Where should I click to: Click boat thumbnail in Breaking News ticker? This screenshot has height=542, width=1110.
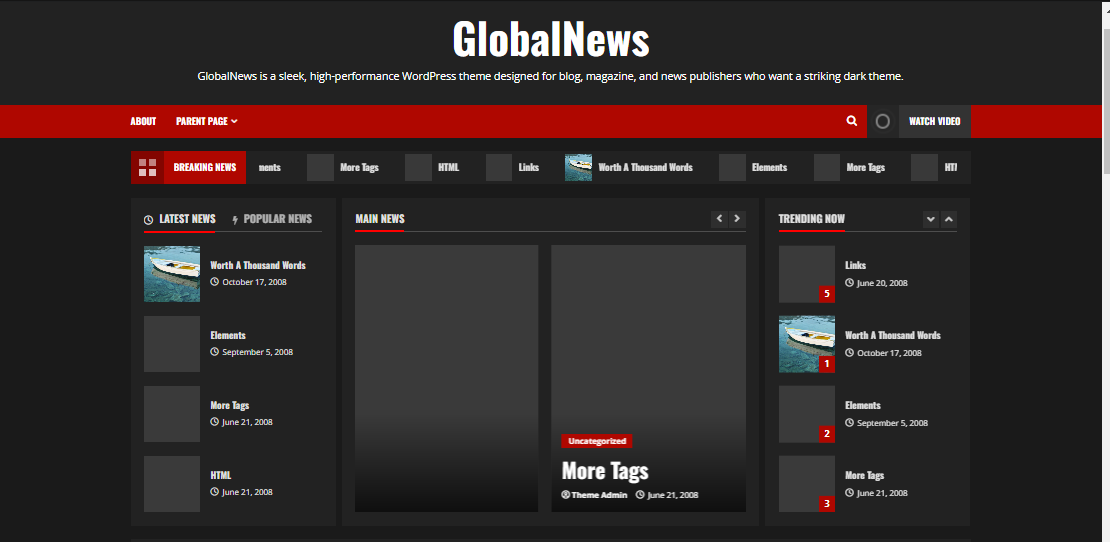(x=578, y=168)
